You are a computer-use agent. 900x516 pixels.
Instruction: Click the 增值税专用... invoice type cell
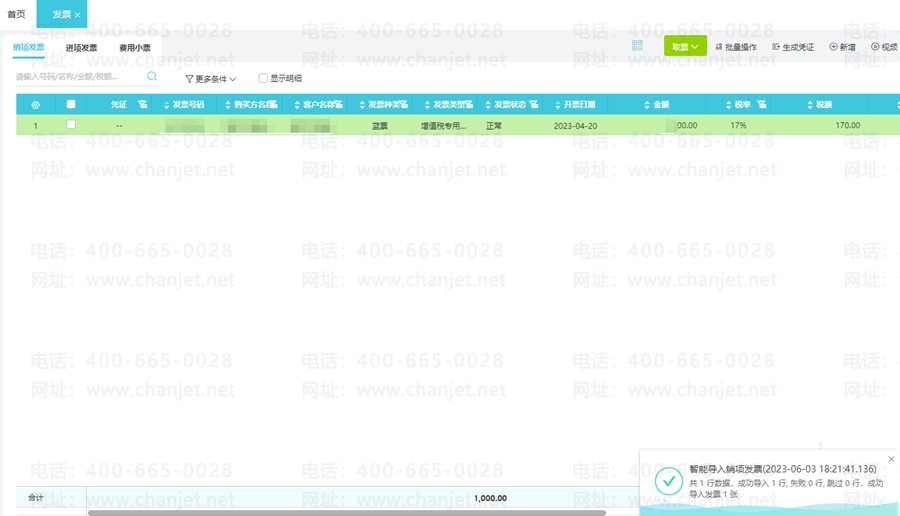443,126
